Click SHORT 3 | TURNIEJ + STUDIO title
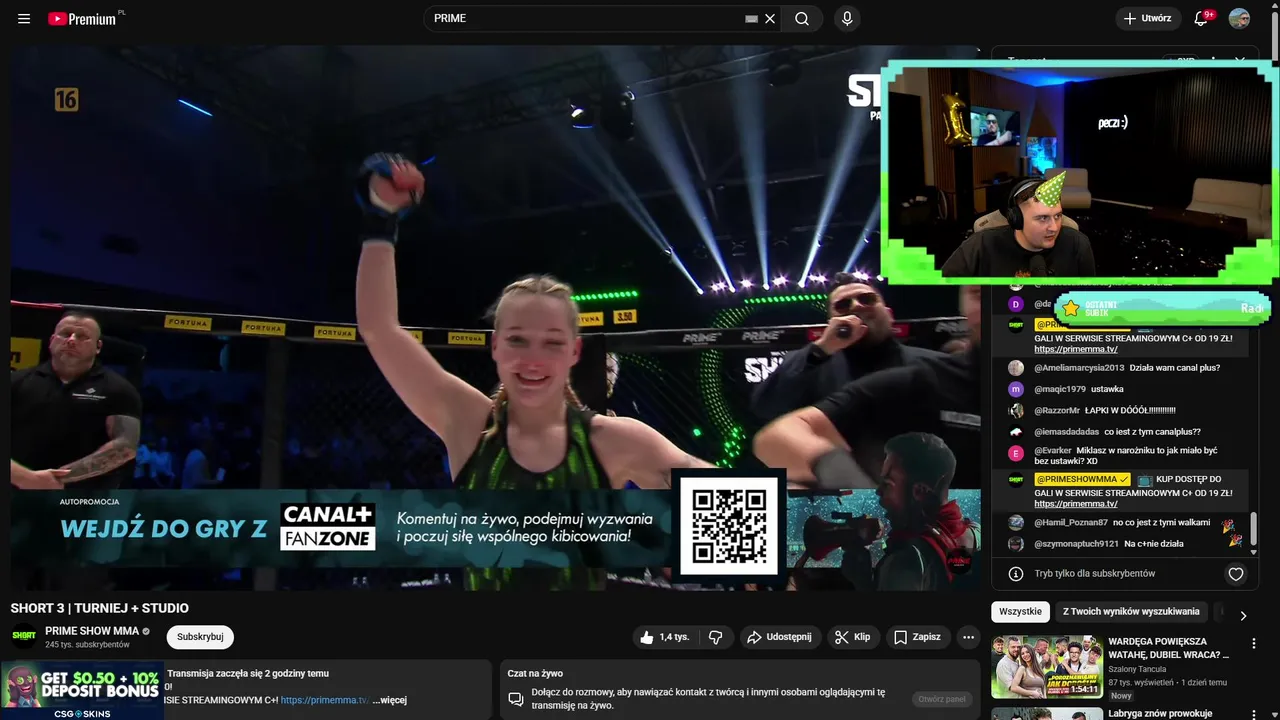This screenshot has width=1280, height=720. coord(99,608)
